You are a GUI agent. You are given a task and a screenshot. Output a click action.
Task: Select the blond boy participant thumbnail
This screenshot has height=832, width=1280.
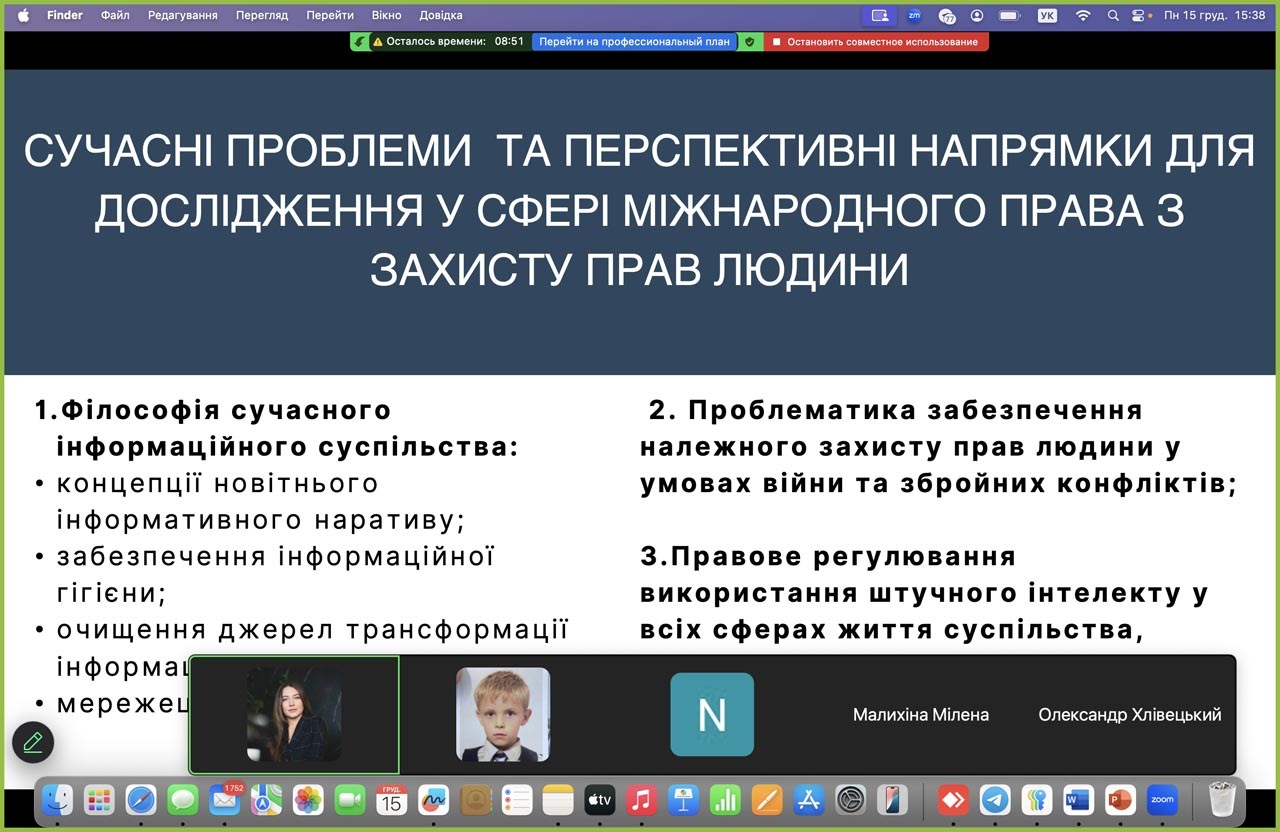tap(503, 715)
